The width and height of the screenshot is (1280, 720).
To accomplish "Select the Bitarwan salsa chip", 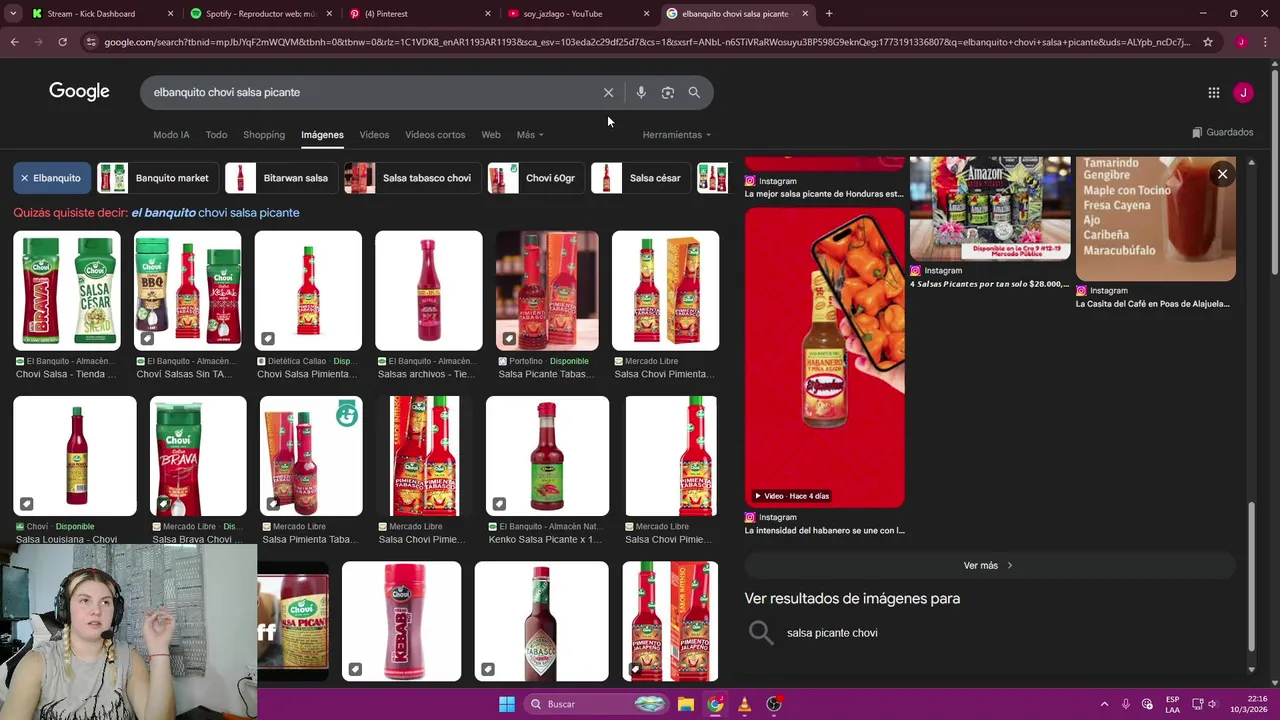I will click(x=281, y=178).
